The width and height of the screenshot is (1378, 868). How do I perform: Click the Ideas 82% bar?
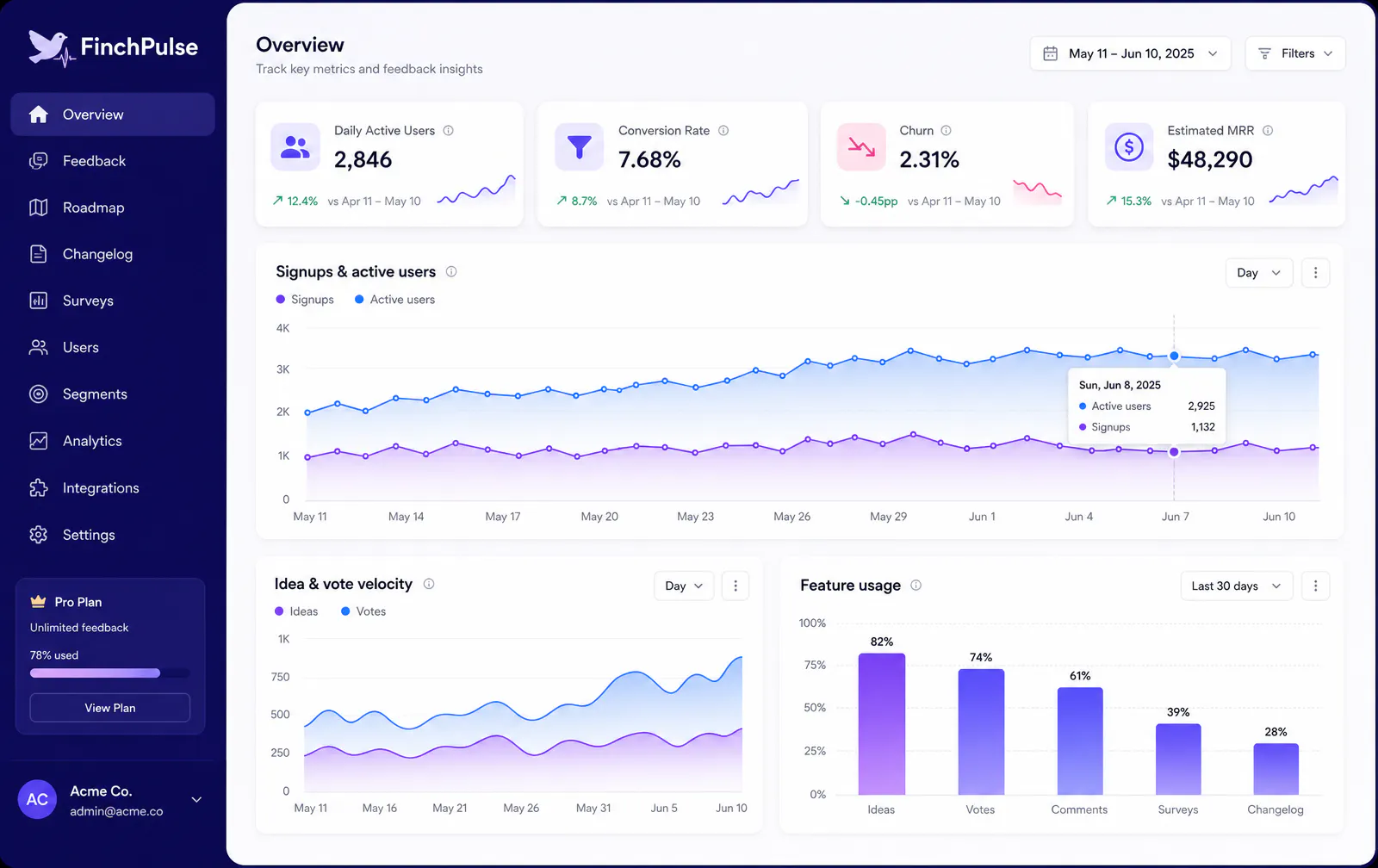882,724
